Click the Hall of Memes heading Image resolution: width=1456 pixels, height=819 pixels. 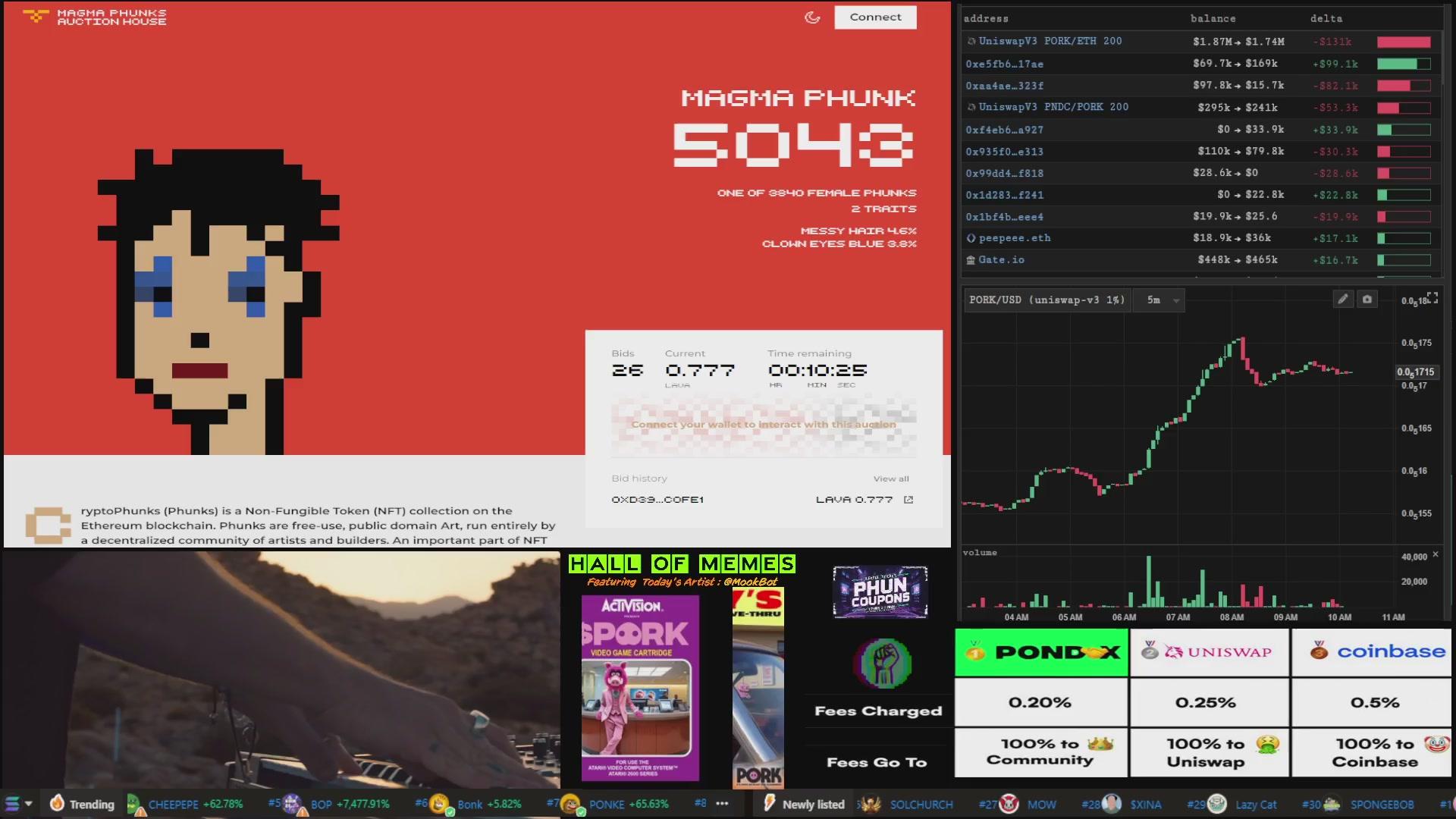coord(682,563)
